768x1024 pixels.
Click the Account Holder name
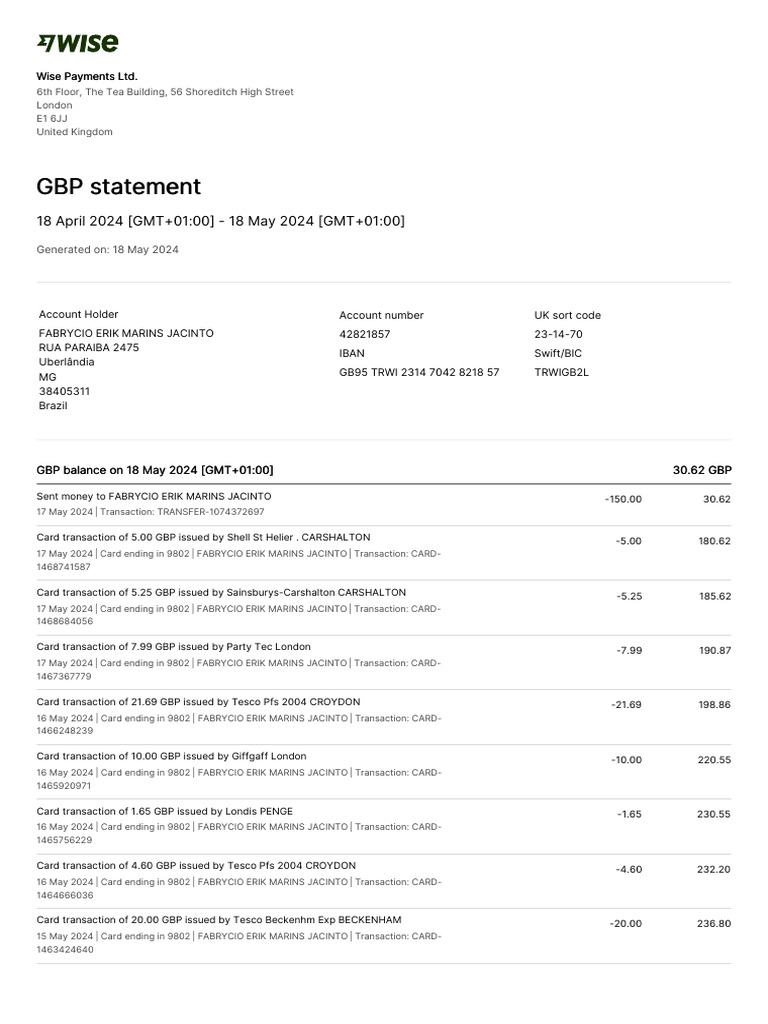126,333
